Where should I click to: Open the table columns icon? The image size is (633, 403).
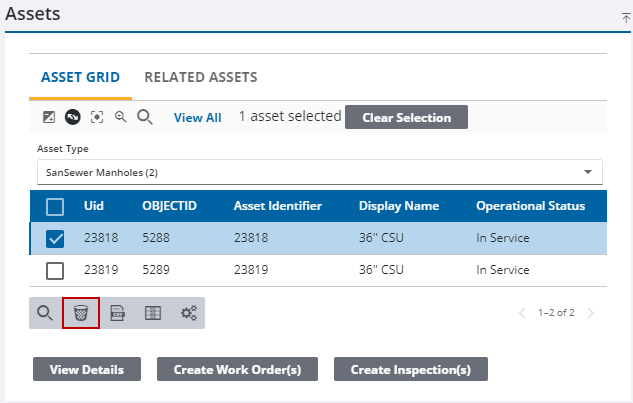point(152,313)
